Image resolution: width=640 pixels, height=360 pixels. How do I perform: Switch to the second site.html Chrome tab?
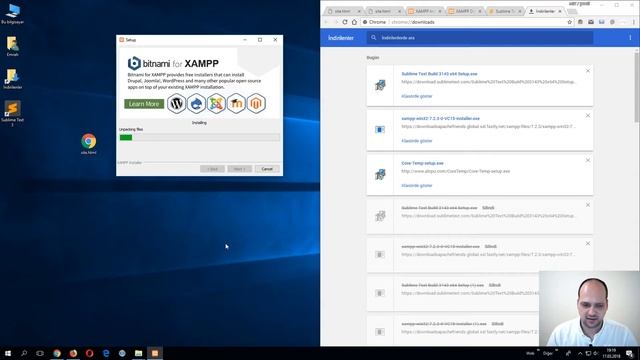384,11
